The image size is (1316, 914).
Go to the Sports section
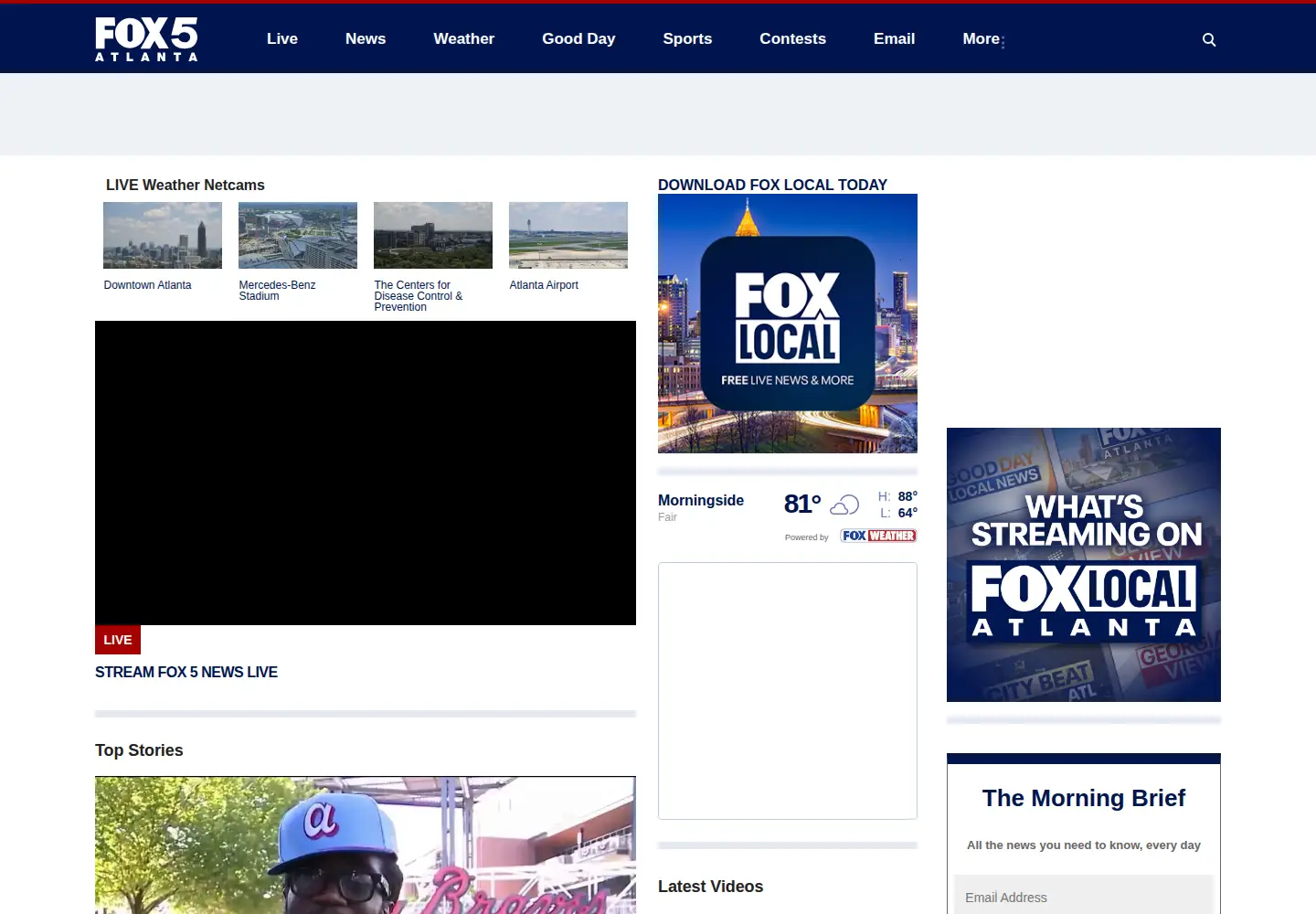[687, 38]
